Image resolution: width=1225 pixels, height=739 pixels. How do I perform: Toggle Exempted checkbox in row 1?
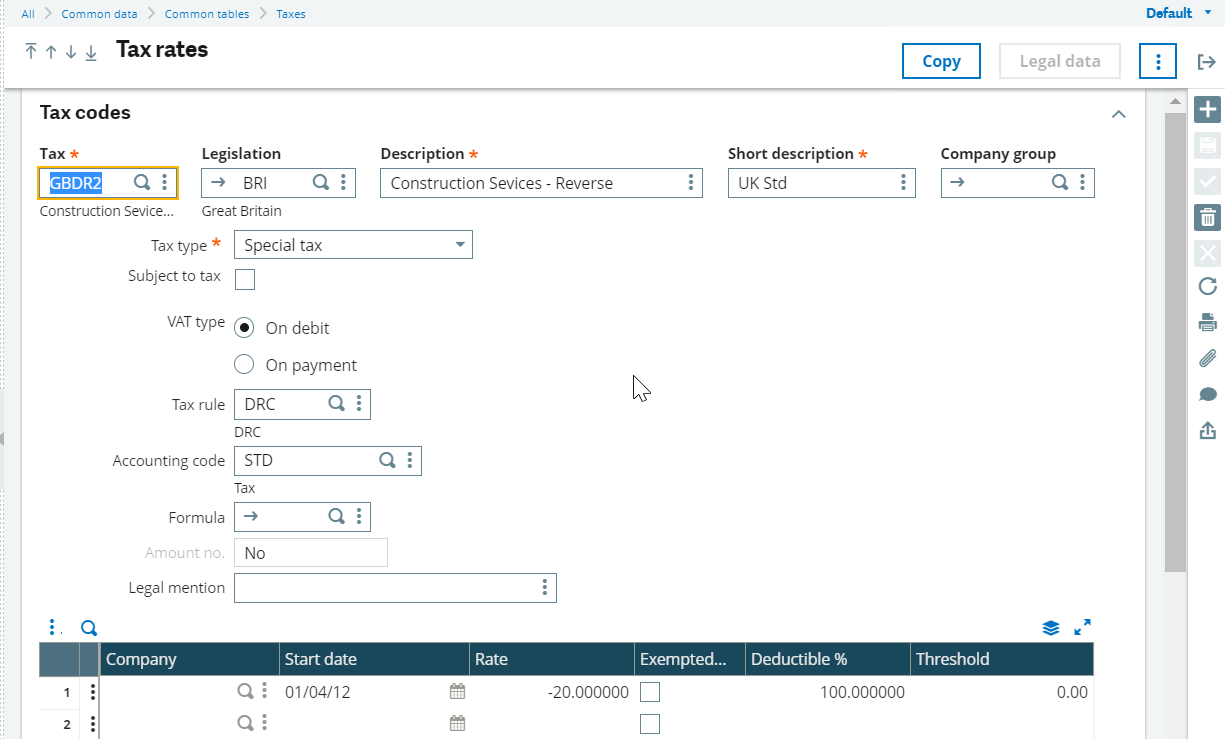click(x=650, y=692)
